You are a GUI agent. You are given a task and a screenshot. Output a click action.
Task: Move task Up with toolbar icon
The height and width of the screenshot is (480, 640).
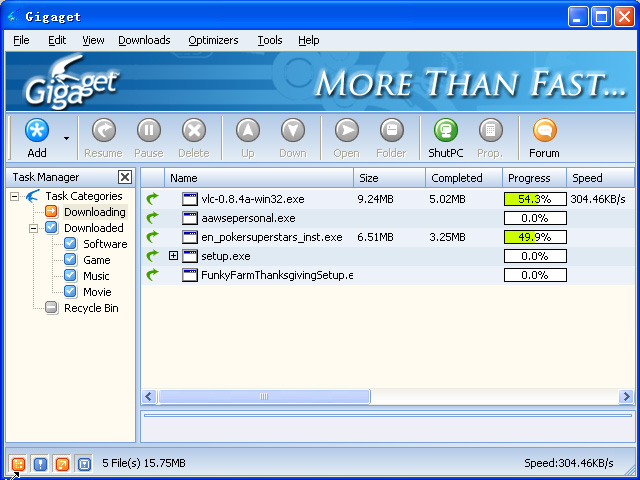coord(248,131)
